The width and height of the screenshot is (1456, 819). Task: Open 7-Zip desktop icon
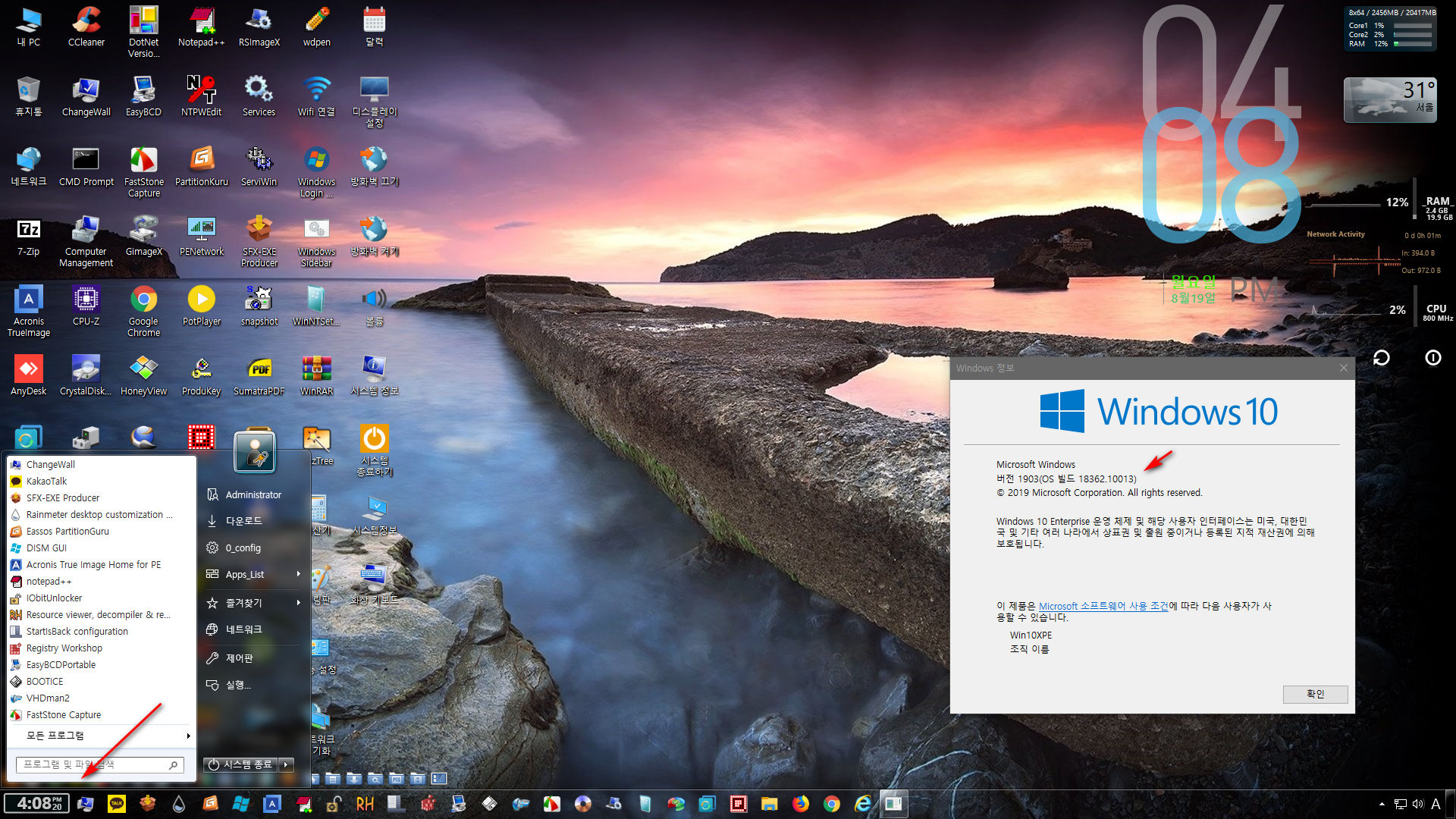coord(28,236)
